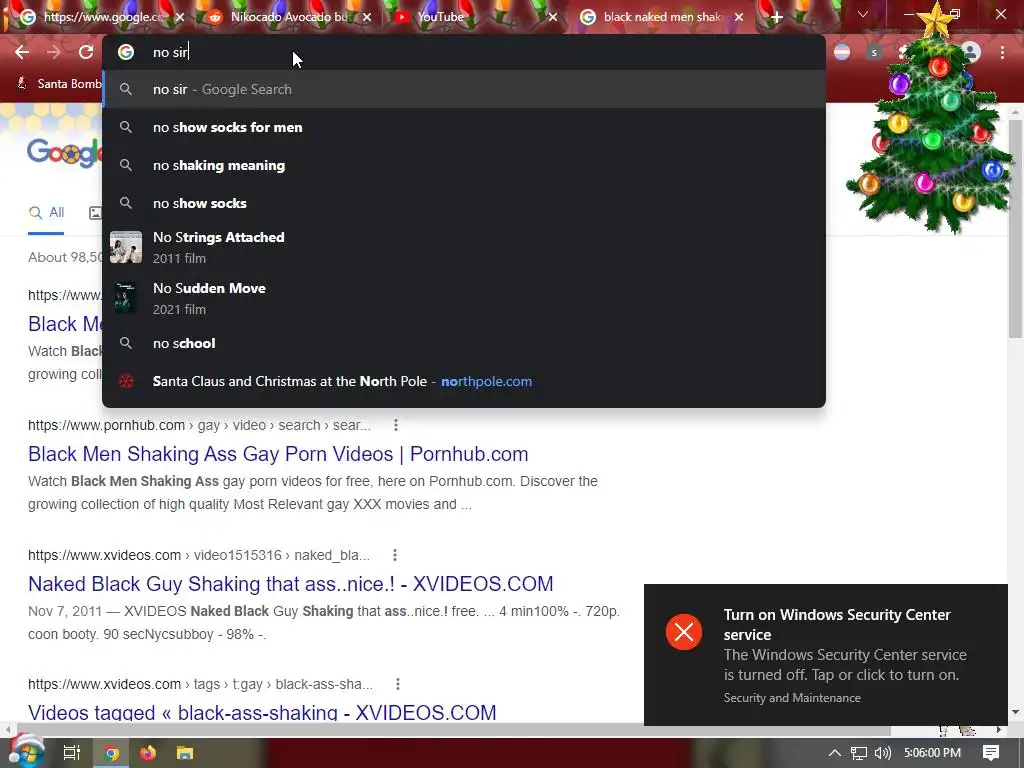Reload the current page
The width and height of the screenshot is (1024, 768).
[86, 52]
